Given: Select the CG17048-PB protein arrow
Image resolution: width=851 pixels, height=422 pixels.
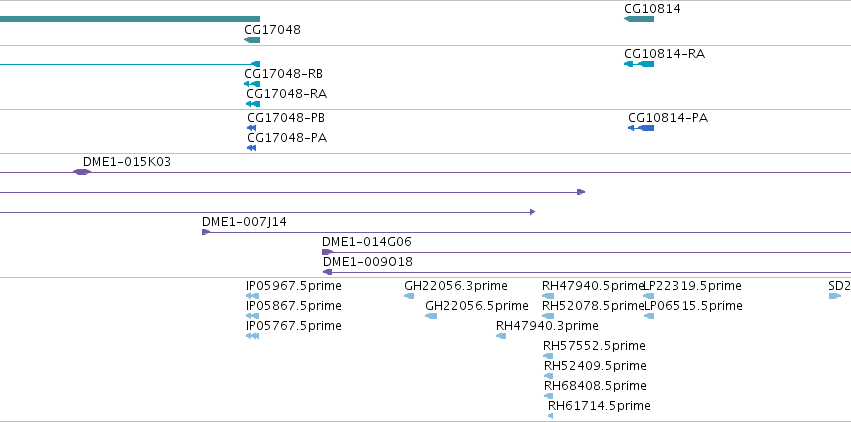Looking at the screenshot, I should tap(251, 128).
